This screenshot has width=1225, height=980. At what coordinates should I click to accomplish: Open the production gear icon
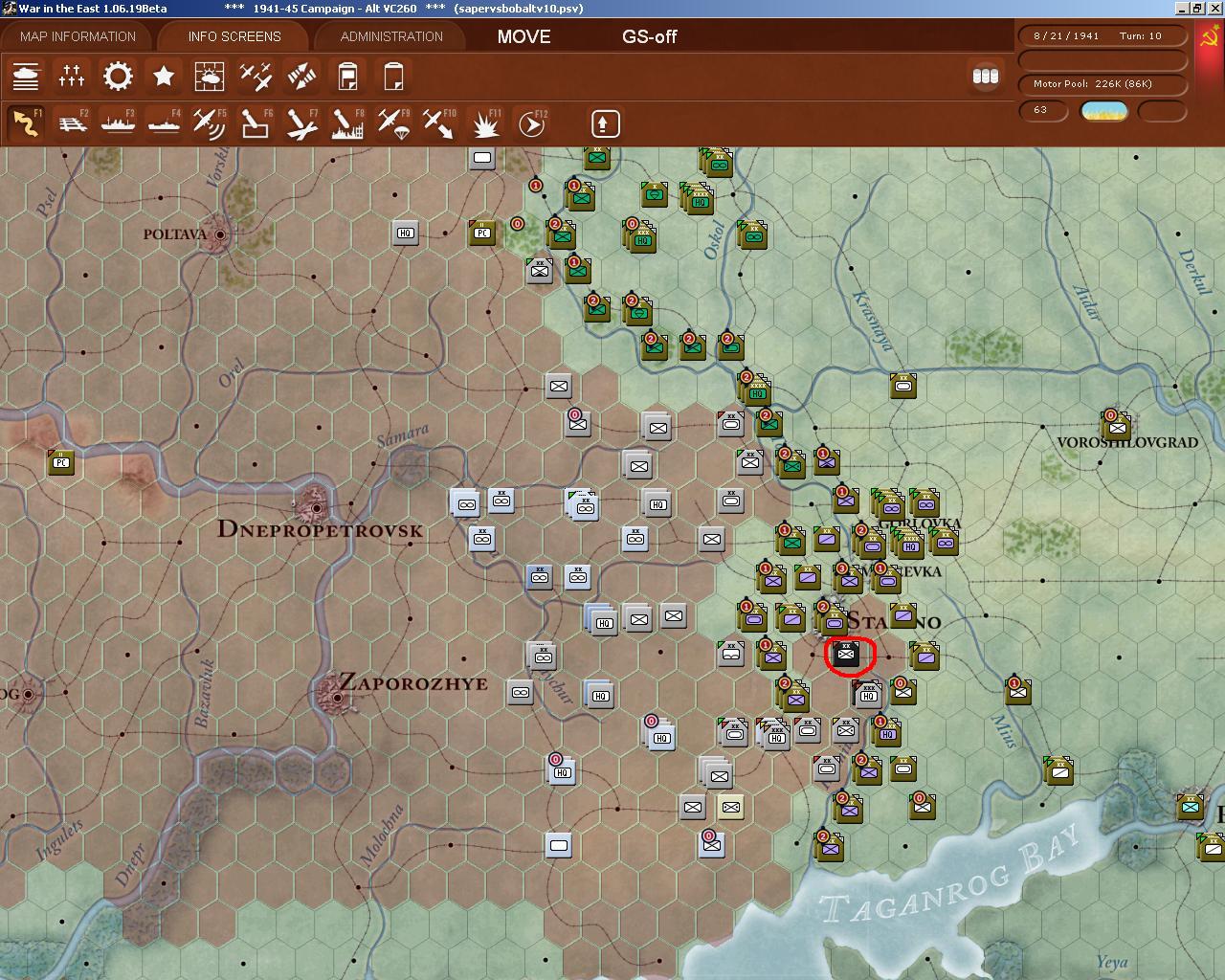(x=118, y=77)
